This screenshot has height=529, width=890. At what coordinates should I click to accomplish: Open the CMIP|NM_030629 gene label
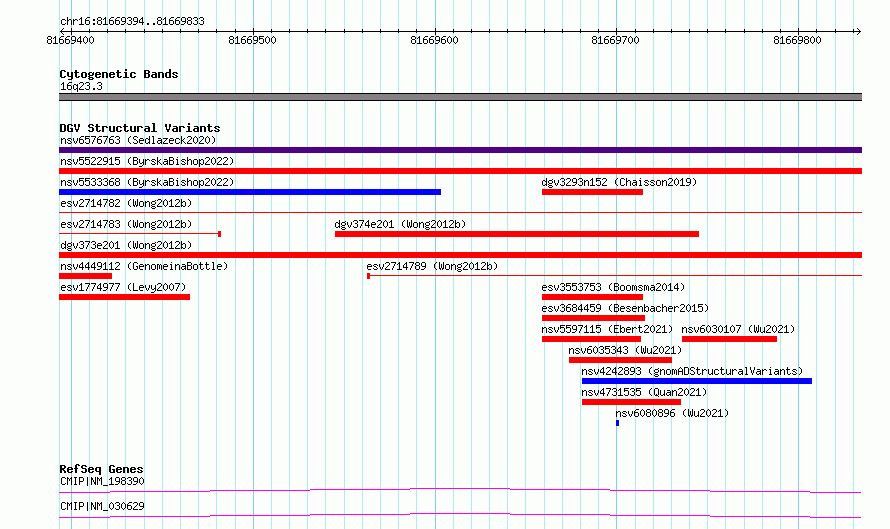pyautogui.click(x=102, y=506)
